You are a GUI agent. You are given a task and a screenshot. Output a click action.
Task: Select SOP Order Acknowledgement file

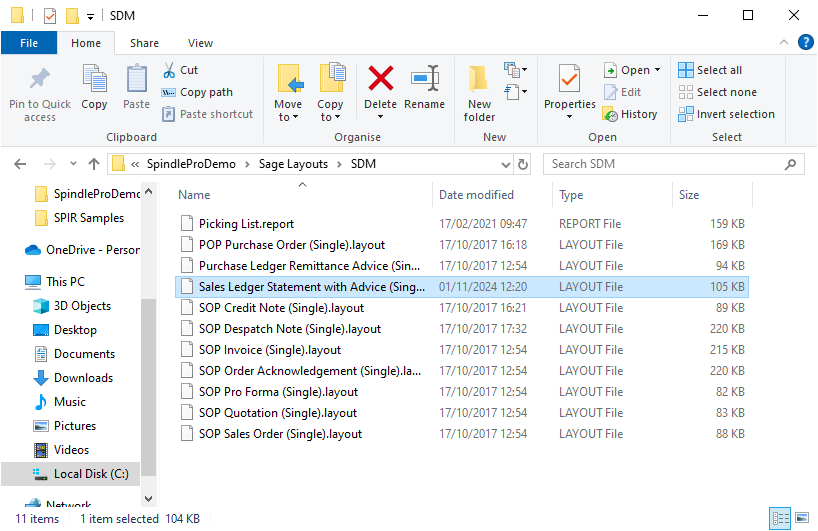tap(462, 371)
